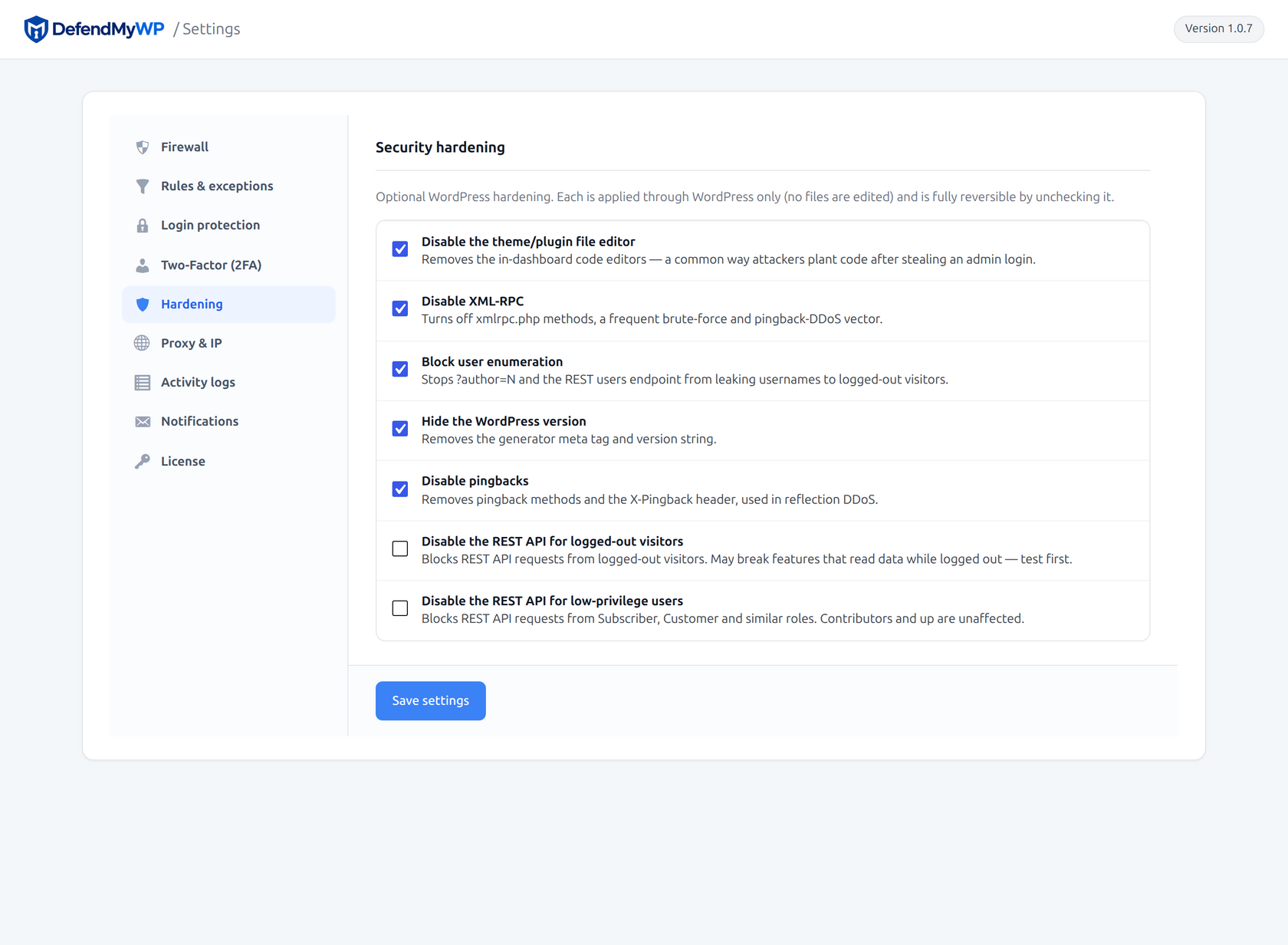
Task: Uncheck the Disable XML-RPC checkbox
Action: click(x=400, y=309)
